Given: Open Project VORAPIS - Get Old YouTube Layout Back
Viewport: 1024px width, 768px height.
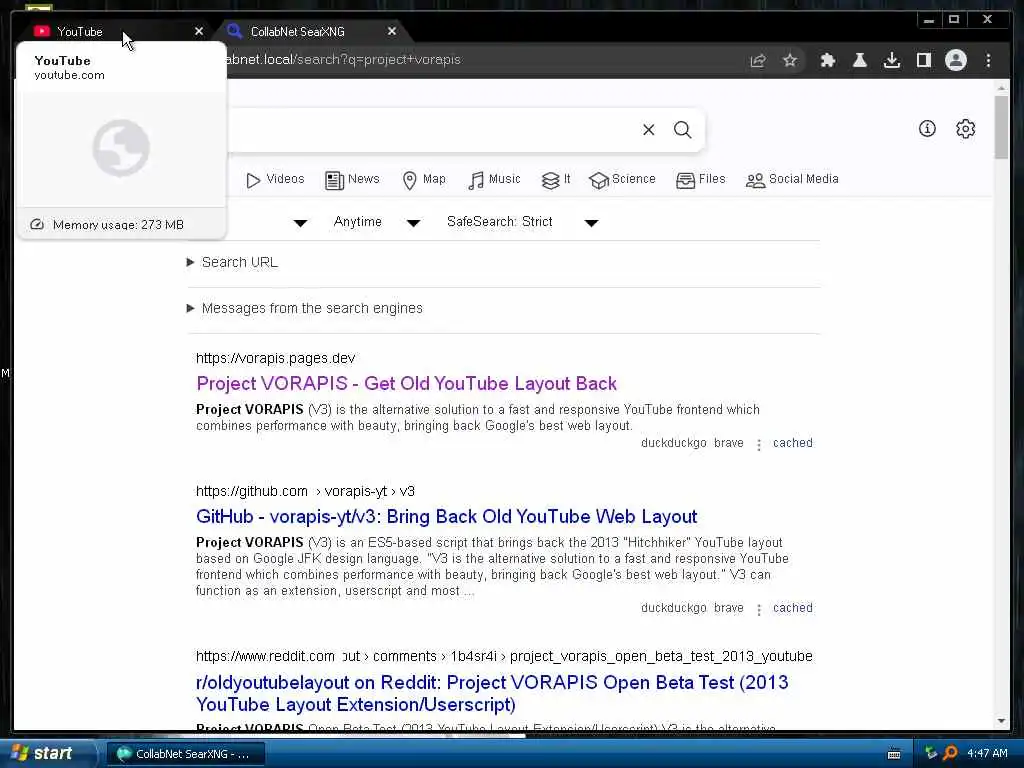Looking at the screenshot, I should (406, 383).
